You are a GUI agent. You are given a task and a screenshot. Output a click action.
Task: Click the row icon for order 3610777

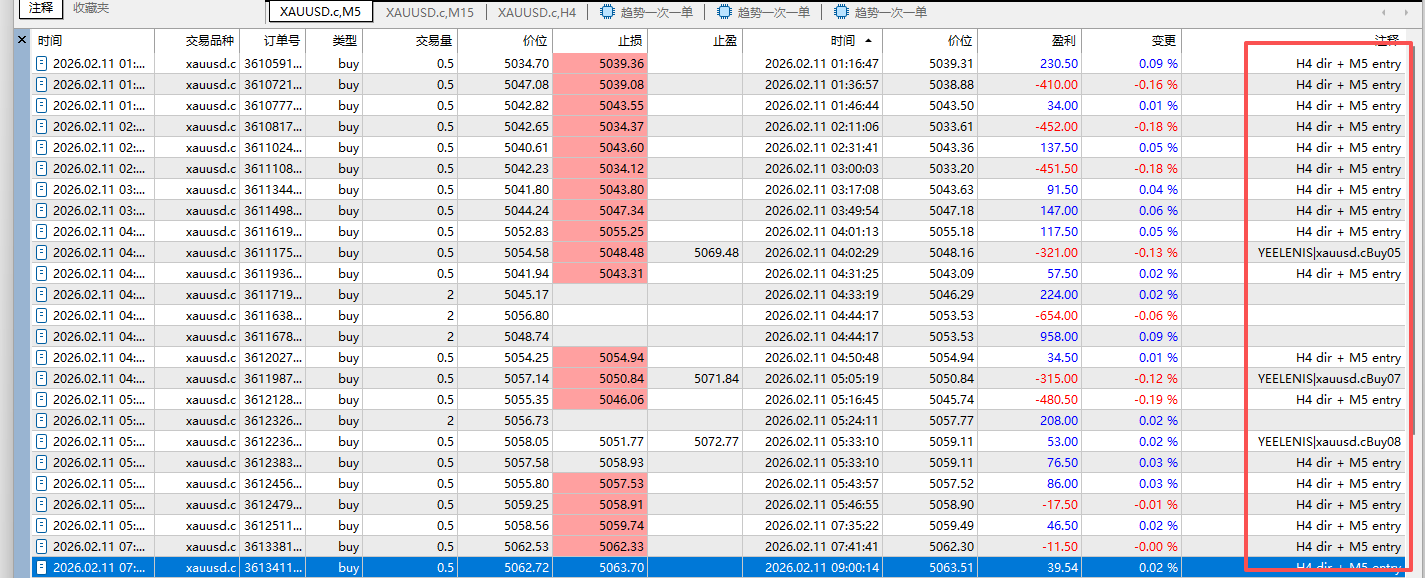coord(42,105)
